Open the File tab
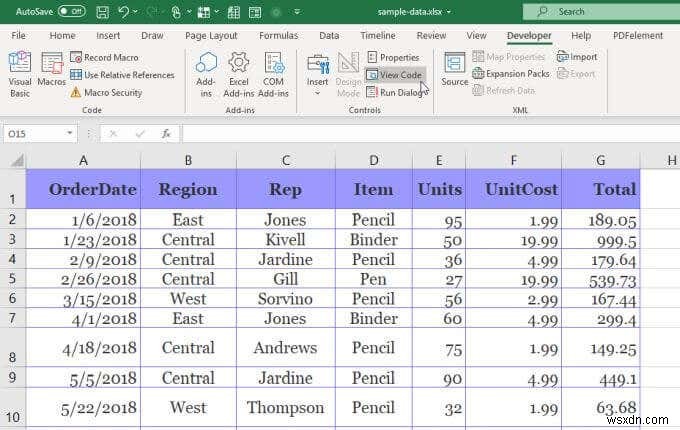 [18, 36]
